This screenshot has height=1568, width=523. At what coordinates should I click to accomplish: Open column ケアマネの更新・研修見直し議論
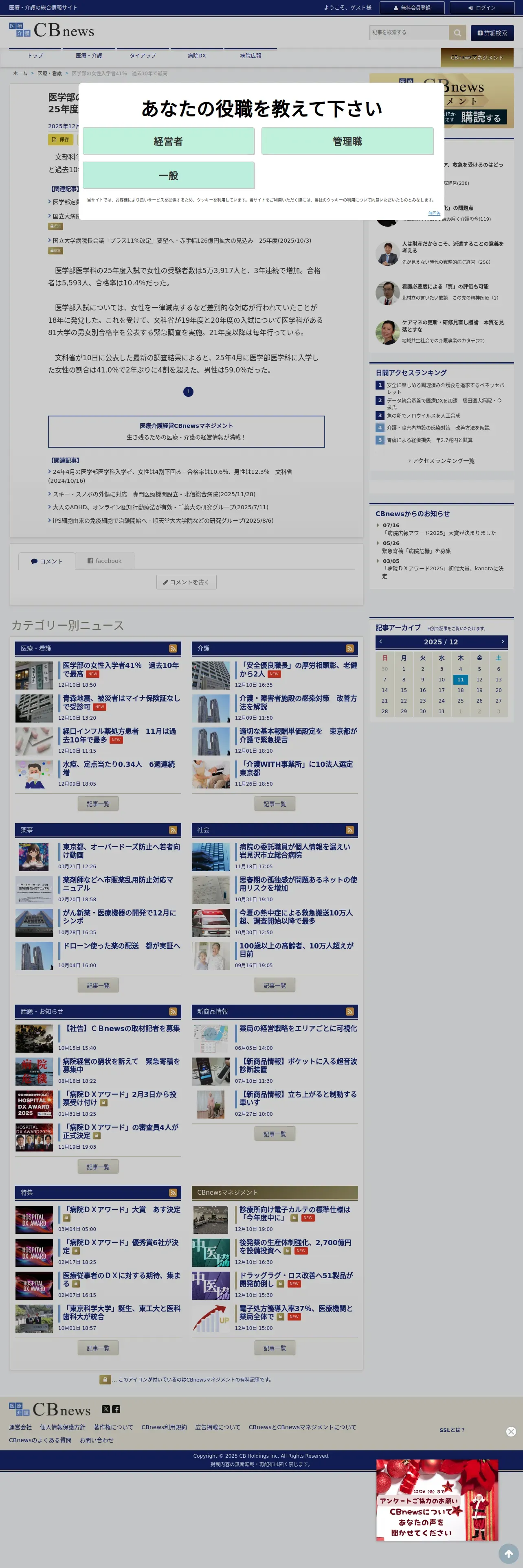pos(453,326)
